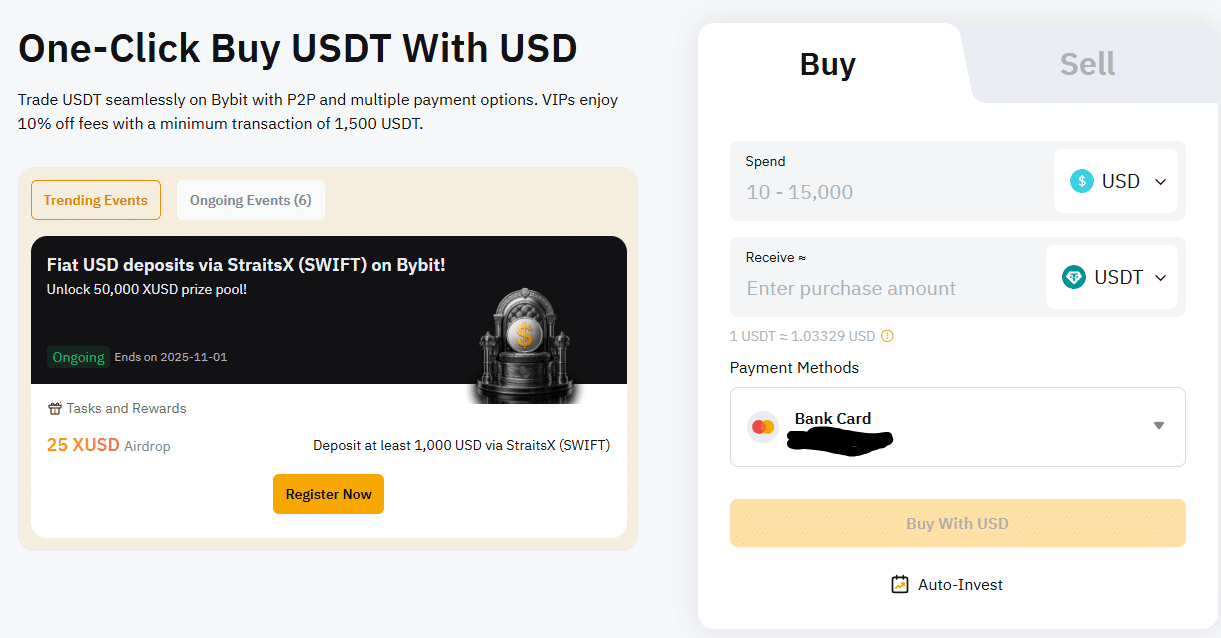Screen dimensions: 1221x638
Task: Expand the Payment Methods selector arrow
Action: [1159, 426]
